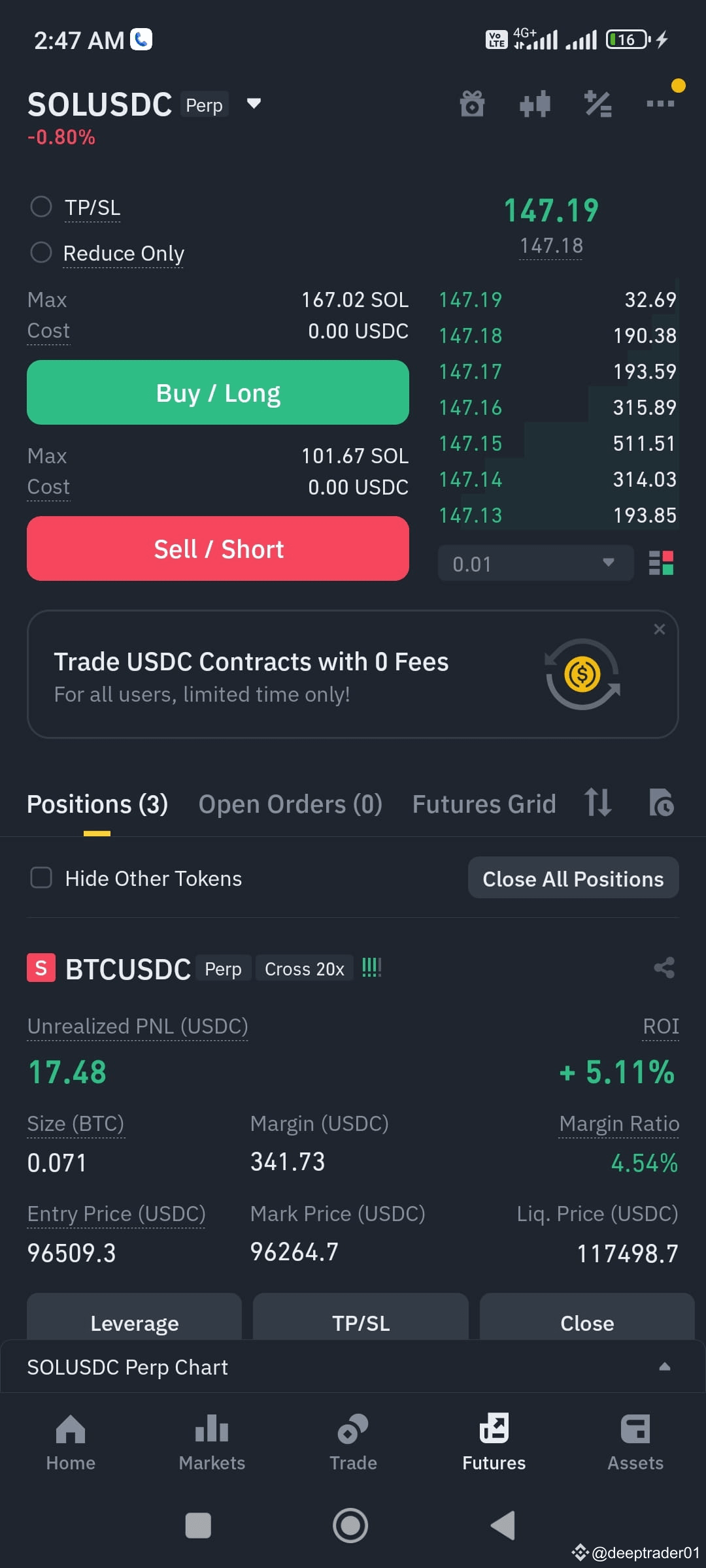Go to the Assets tab

pos(635,1443)
